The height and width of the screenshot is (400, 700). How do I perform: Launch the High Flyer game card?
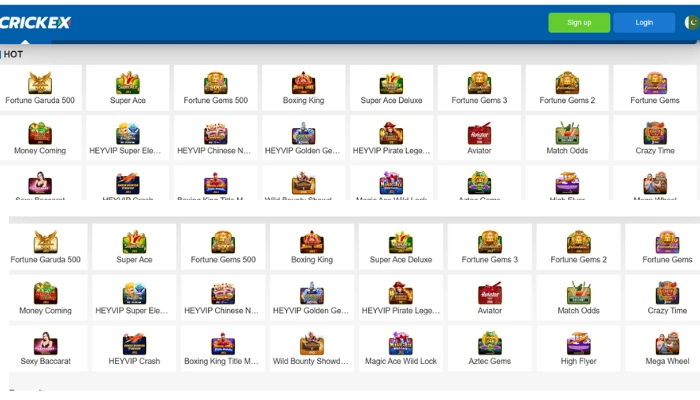coord(579,349)
